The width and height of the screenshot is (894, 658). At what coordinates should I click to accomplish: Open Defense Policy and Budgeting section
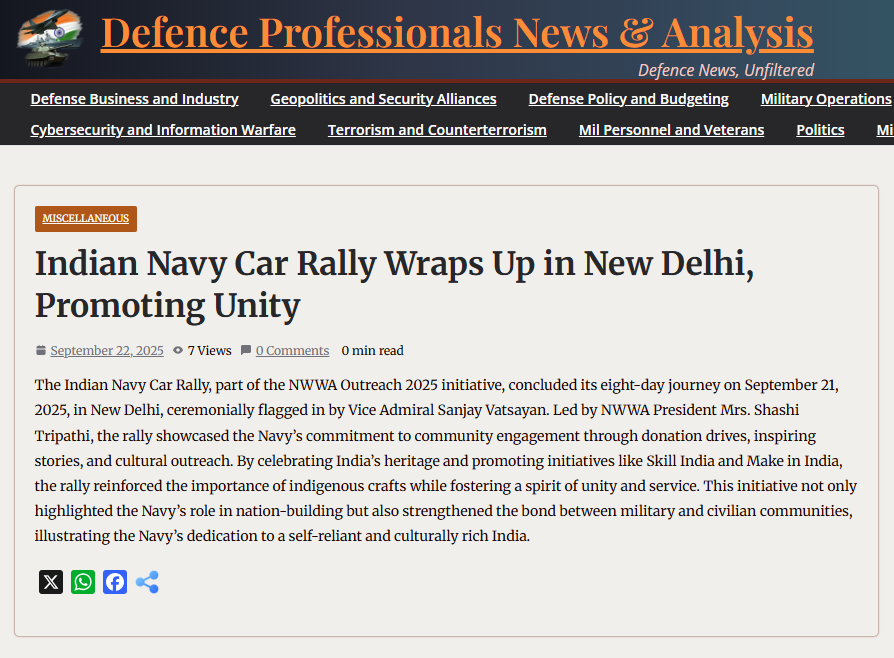(x=628, y=99)
